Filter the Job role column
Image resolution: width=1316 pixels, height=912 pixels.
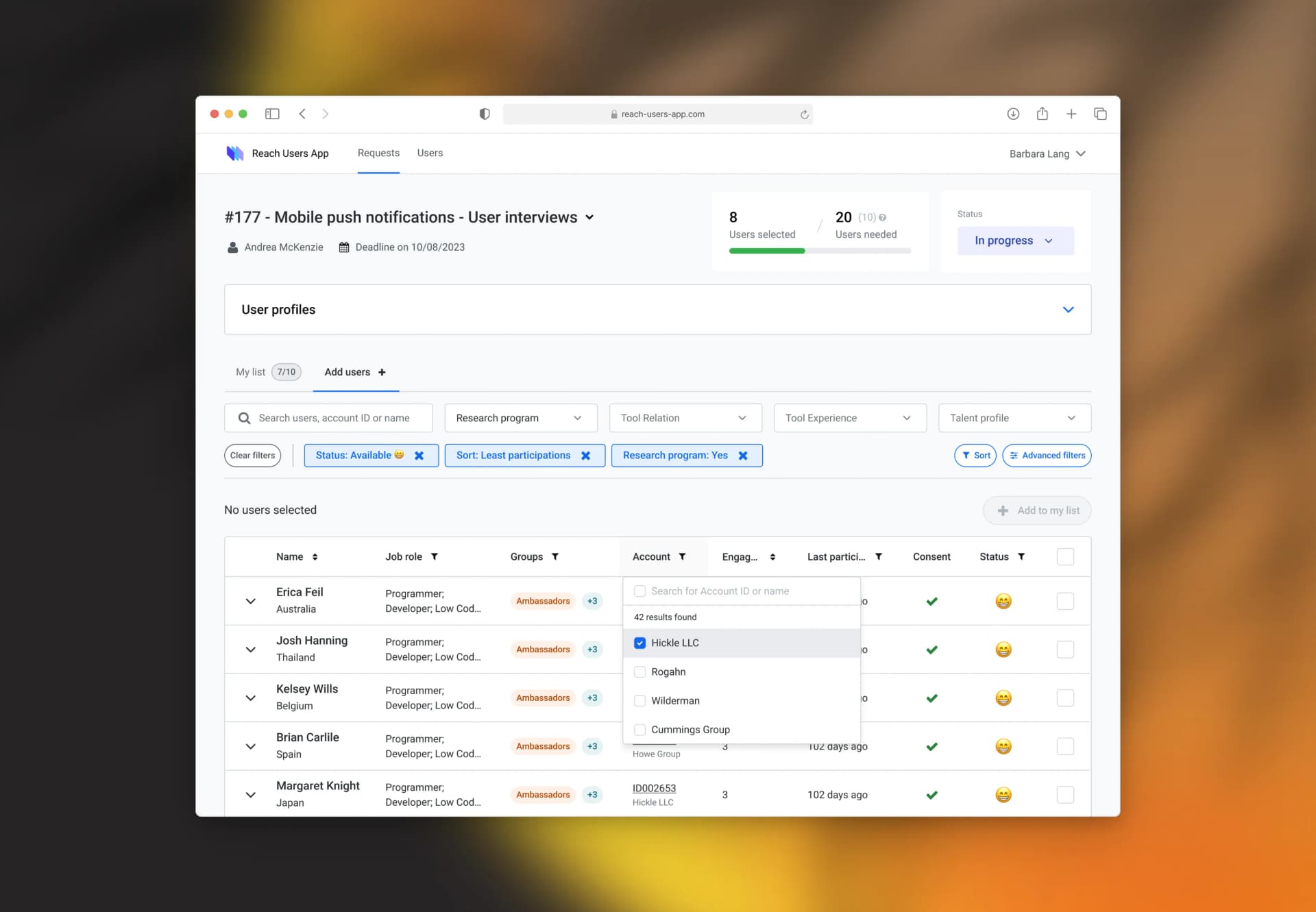coord(434,557)
